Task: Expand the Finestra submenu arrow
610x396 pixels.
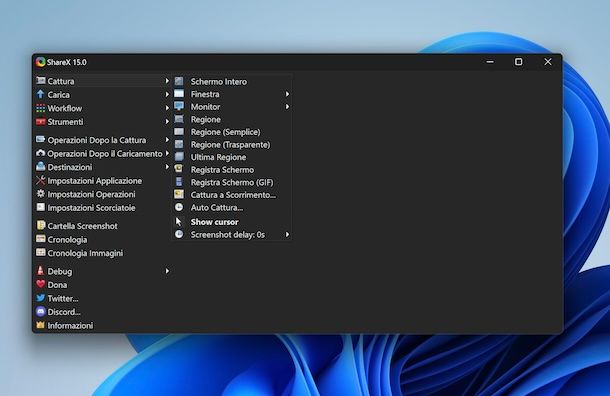Action: (x=287, y=94)
